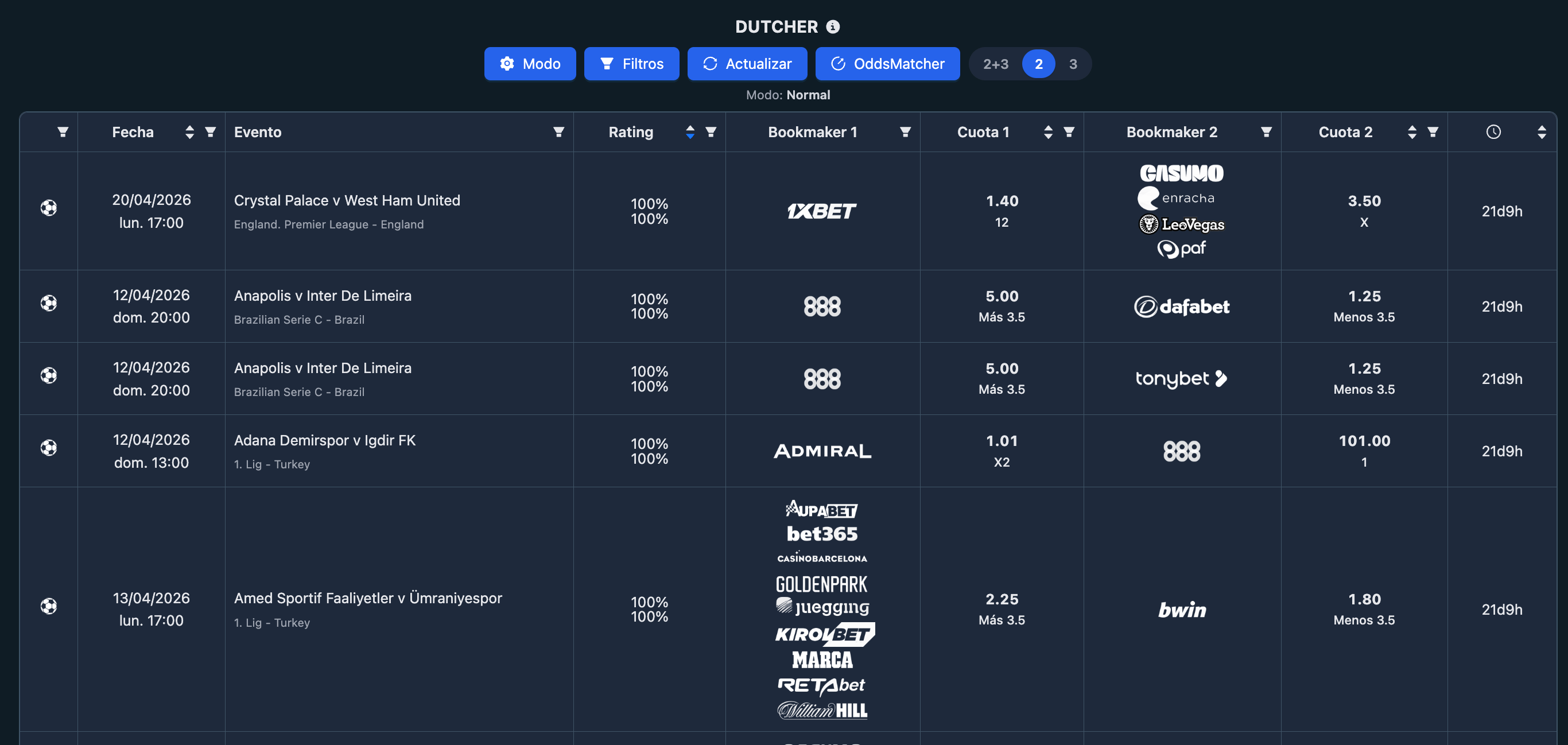Open the Bookmaker 2 column filter
This screenshot has height=745, width=1568.
[1267, 132]
